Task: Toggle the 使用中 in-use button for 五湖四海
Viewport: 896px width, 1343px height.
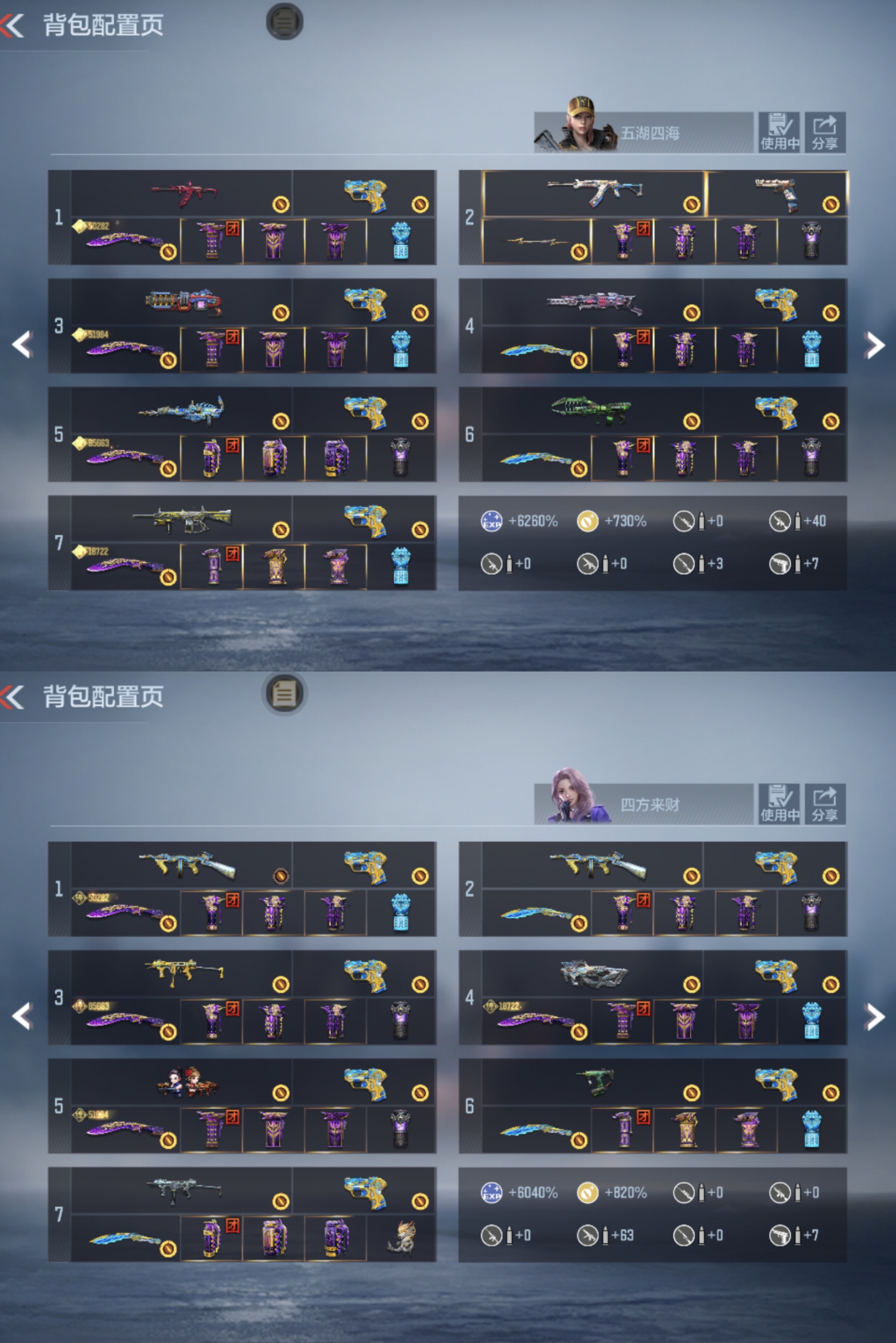Action: pyautogui.click(x=779, y=132)
